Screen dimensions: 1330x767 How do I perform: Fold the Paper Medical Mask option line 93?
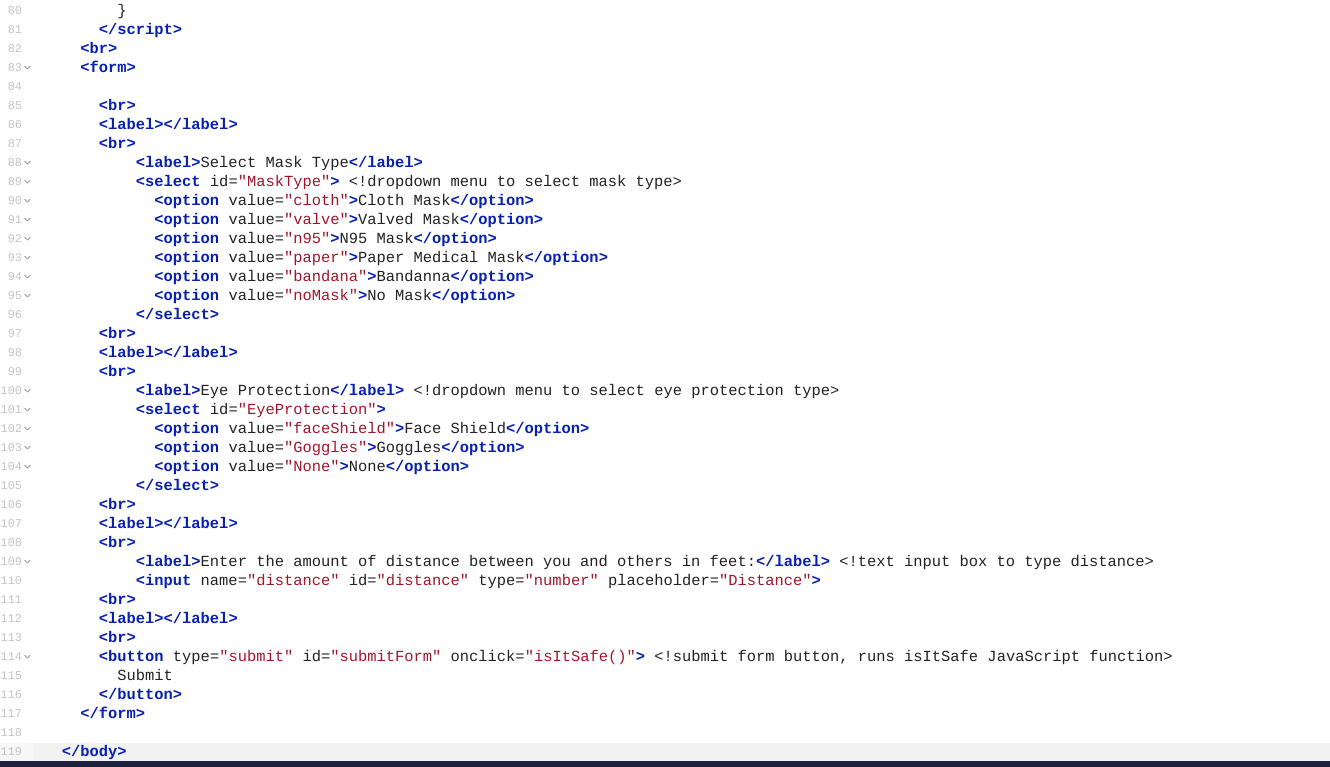27,258
